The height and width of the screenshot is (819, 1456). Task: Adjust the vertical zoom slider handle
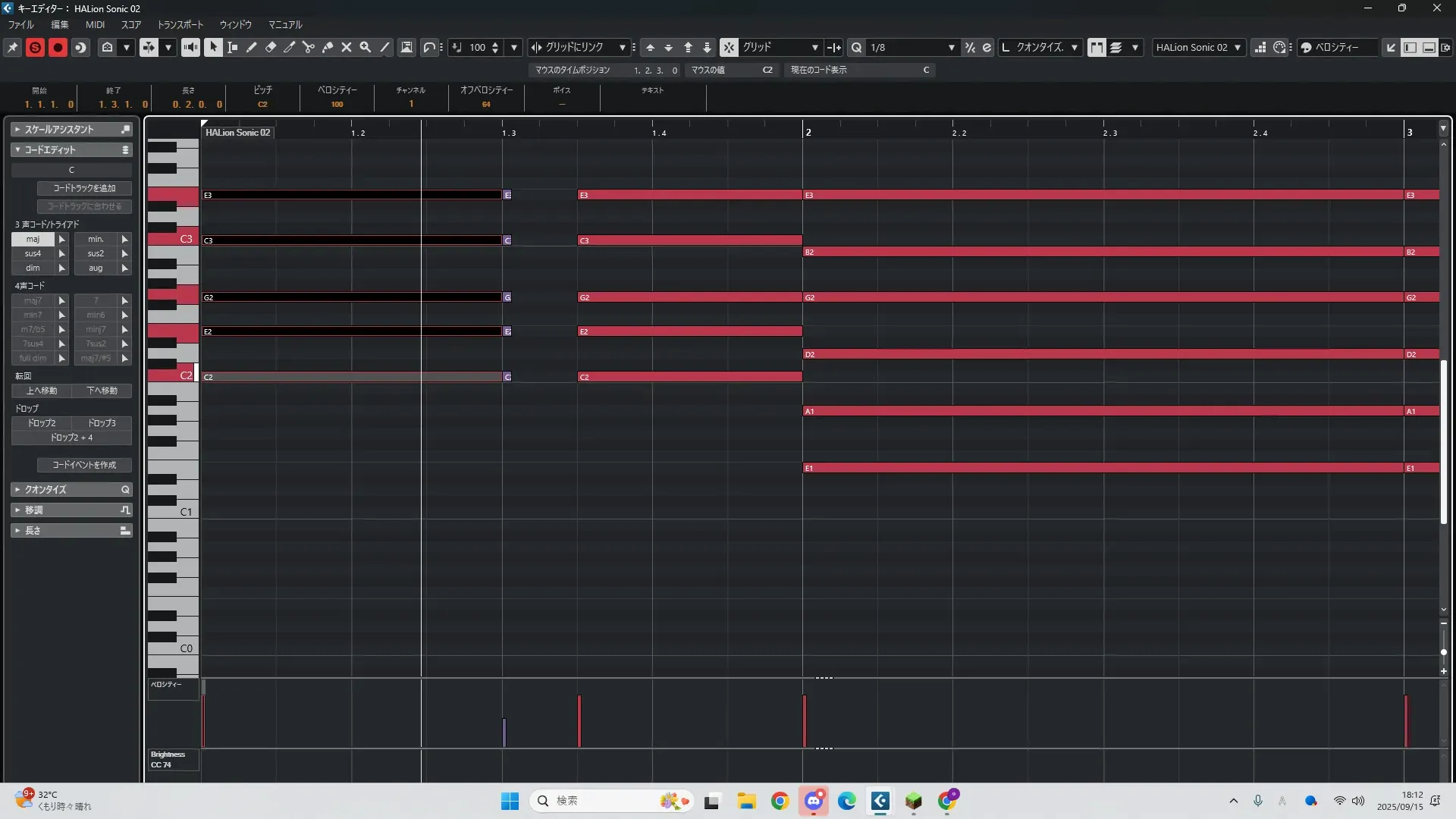1443,652
